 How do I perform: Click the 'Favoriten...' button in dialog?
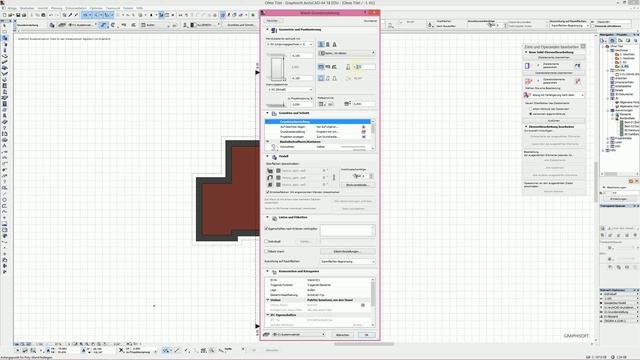(273, 20)
